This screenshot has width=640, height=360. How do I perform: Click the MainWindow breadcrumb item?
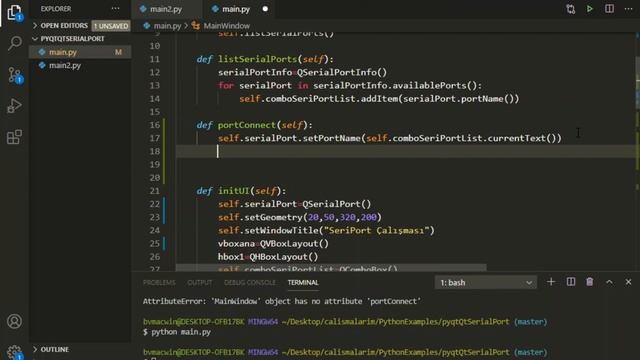227,26
